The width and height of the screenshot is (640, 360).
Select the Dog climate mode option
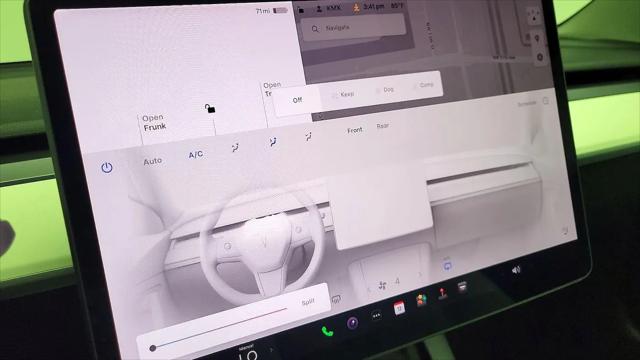[x=384, y=89]
